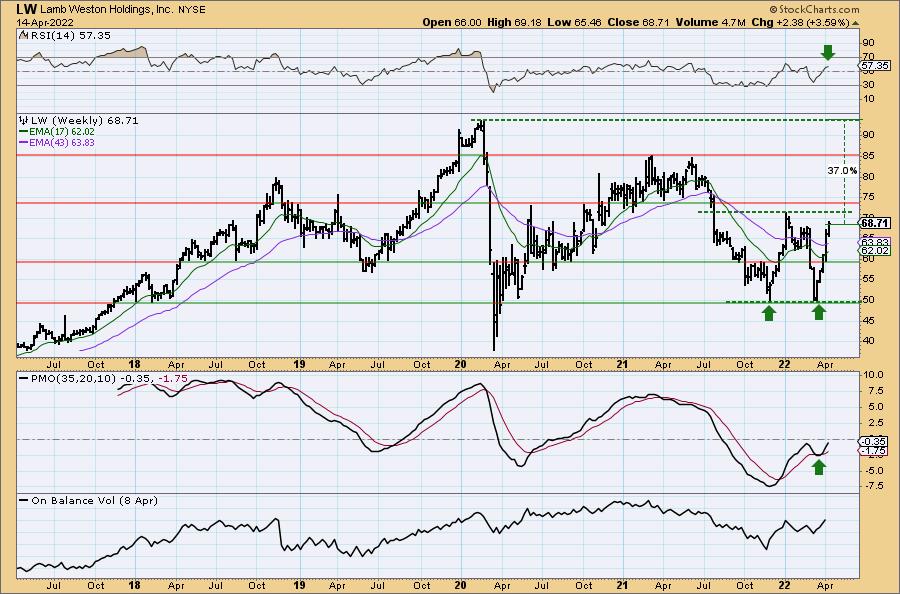Click the High 69.18 value
The width and height of the screenshot is (900, 594).
[x=514, y=22]
